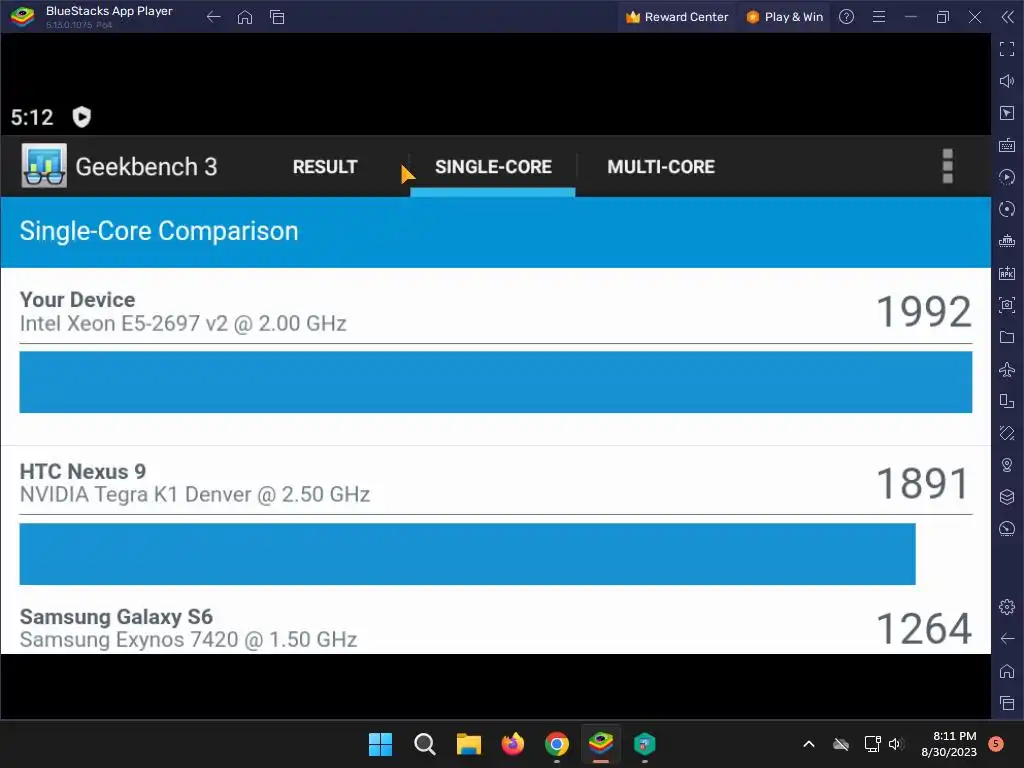Click the home icon in the sidebar
1024x768 pixels.
[x=1006, y=671]
